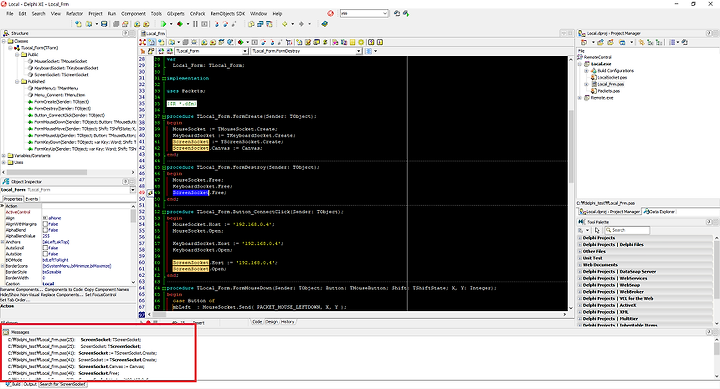
Task: Click the Open Project toolbar icon
Action: (125, 24)
